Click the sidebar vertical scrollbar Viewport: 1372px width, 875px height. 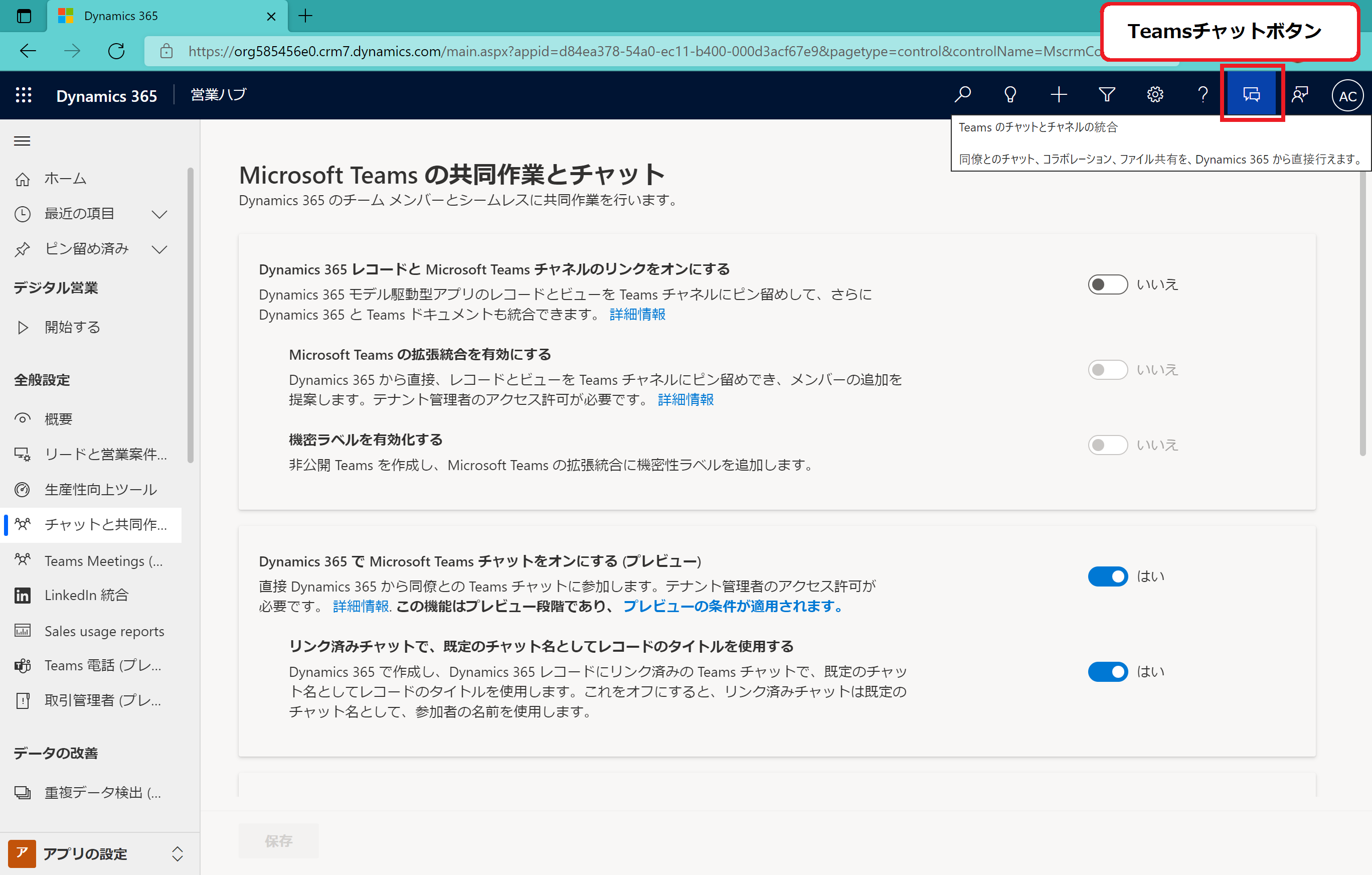pyautogui.click(x=190, y=315)
